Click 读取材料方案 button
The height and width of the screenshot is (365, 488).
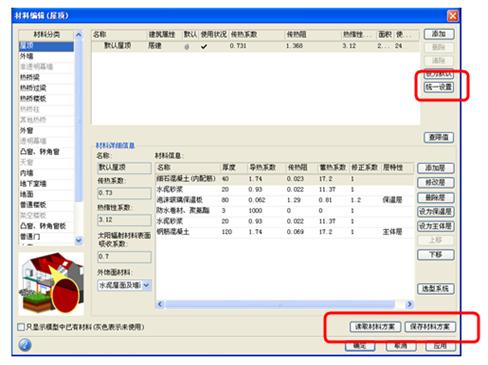(x=375, y=327)
